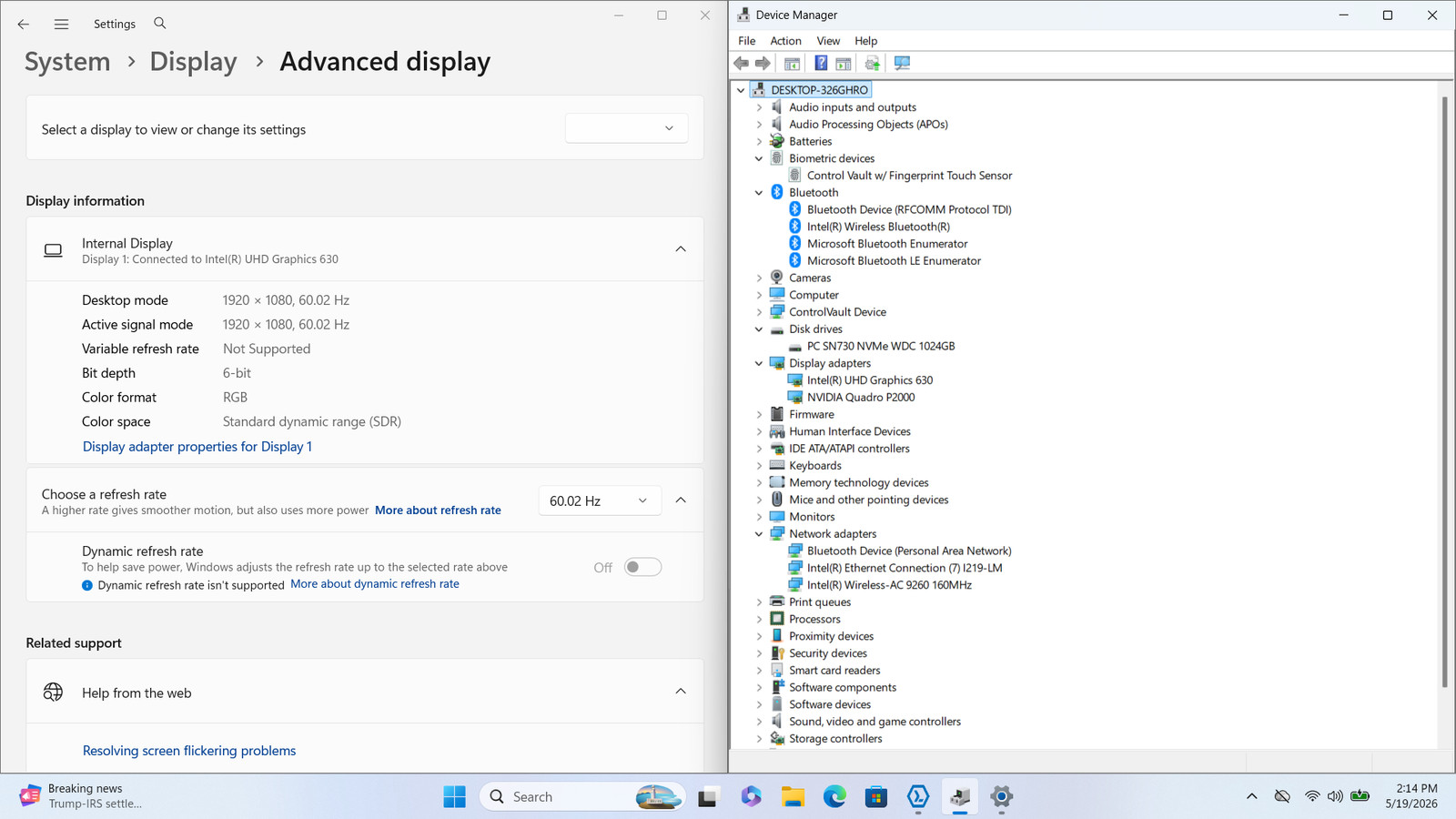Screen dimensions: 1456x819
Task: Select Intel(R) UHD Graphics 630 adapter
Action: pyautogui.click(x=870, y=380)
